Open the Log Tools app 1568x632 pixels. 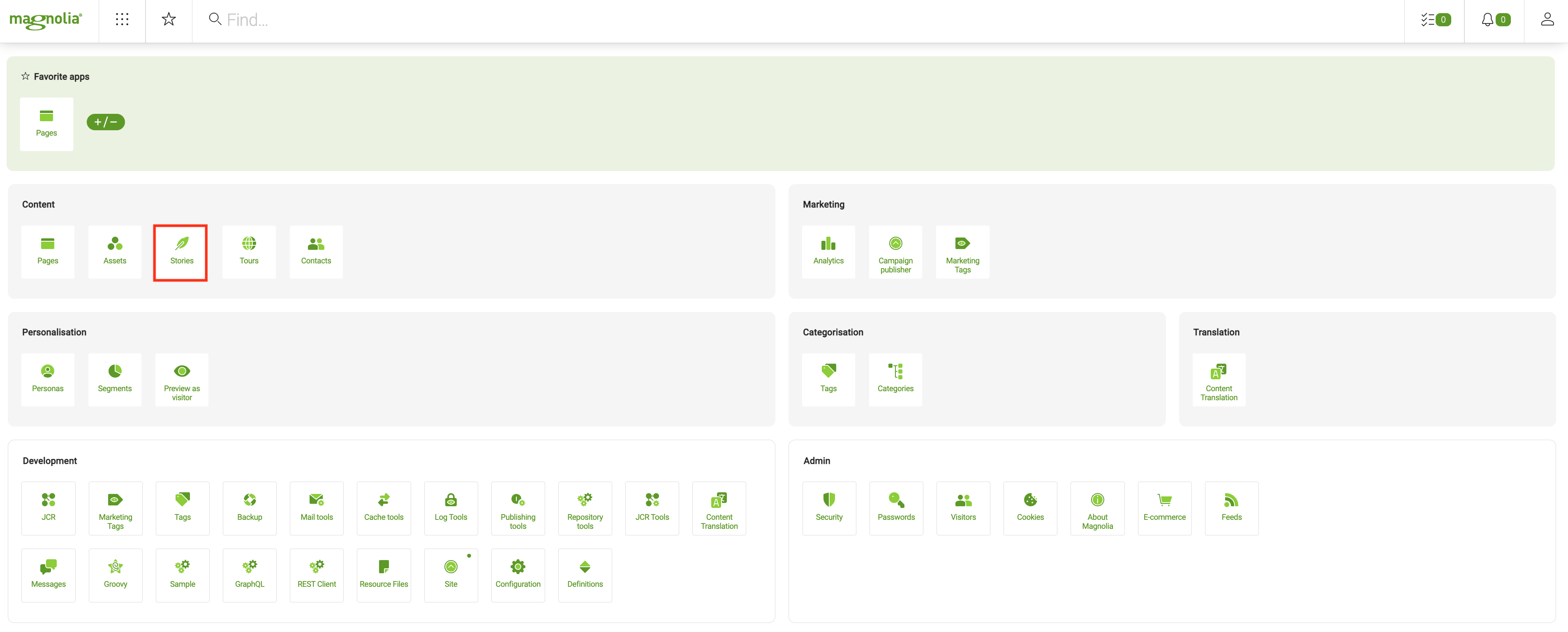point(451,509)
